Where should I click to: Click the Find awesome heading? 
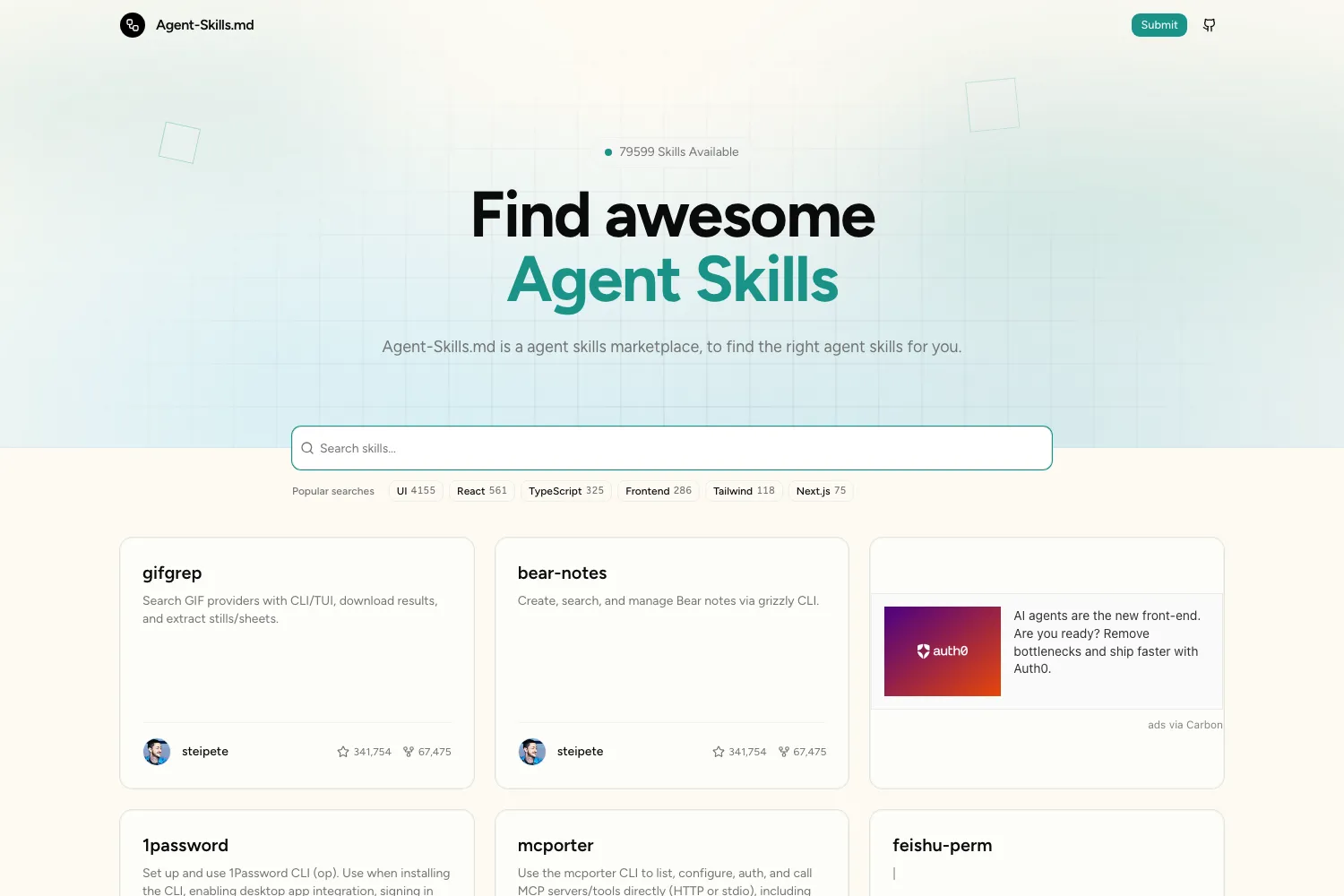point(673,216)
